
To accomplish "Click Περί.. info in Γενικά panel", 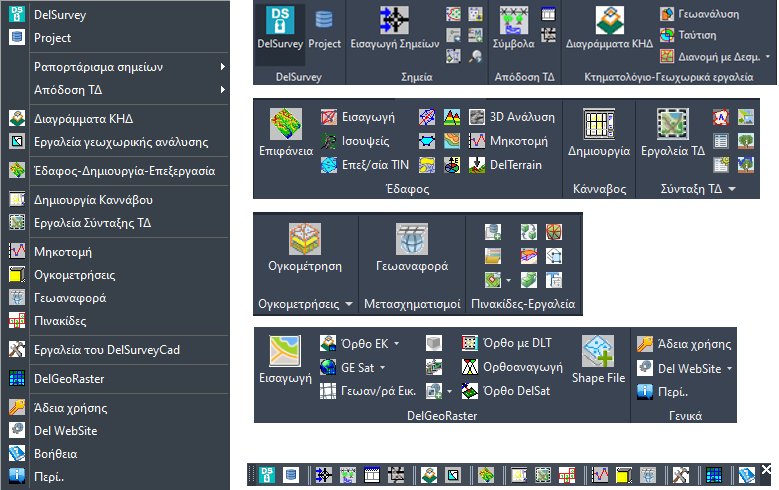I will point(662,392).
